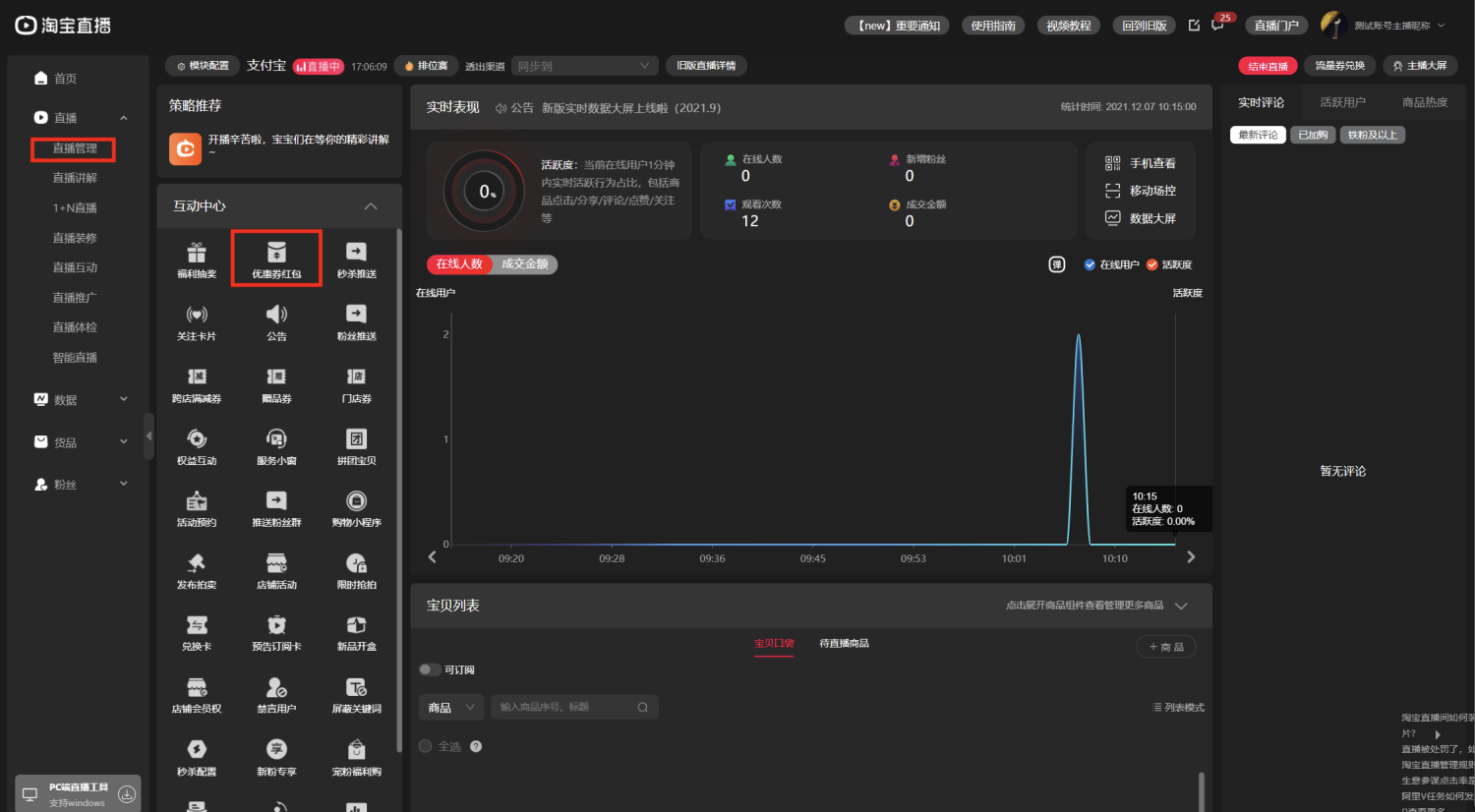Filter comments by 已加购
The image size is (1475, 812).
[1313, 135]
